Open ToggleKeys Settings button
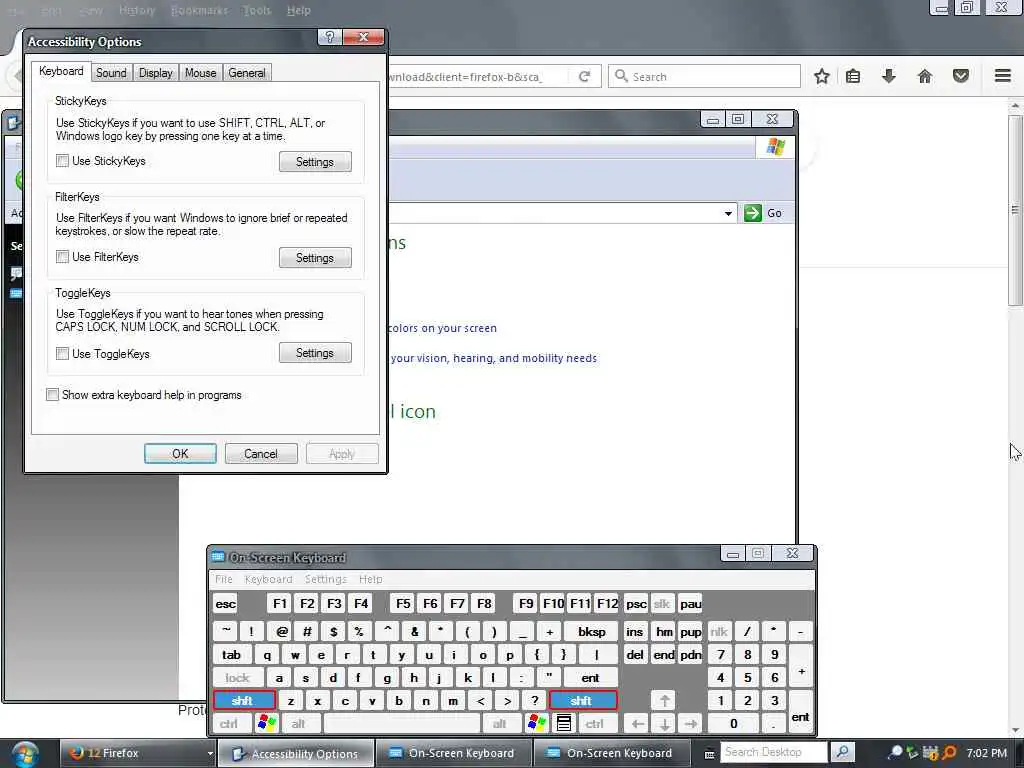 315,353
